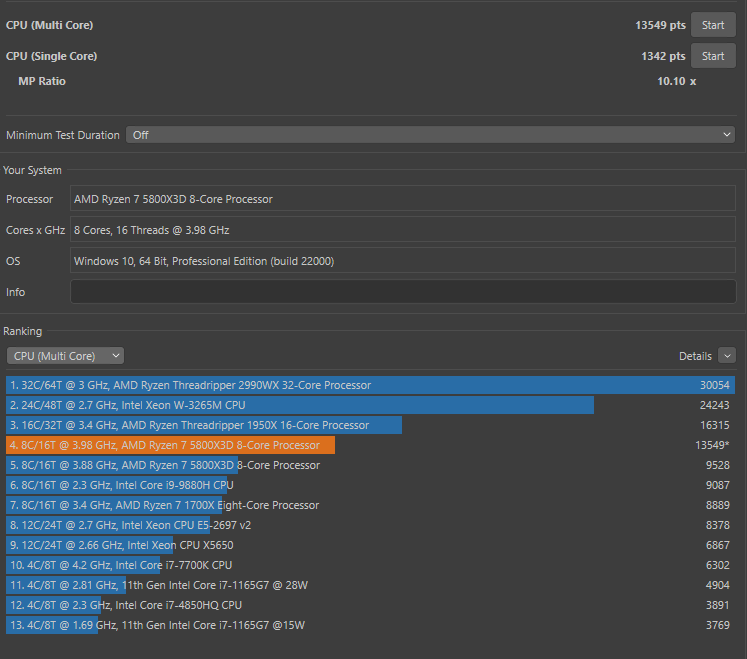Select ranking row Threadripper 1950X 16-Core
Viewport: 747px width, 659px height.
point(370,425)
